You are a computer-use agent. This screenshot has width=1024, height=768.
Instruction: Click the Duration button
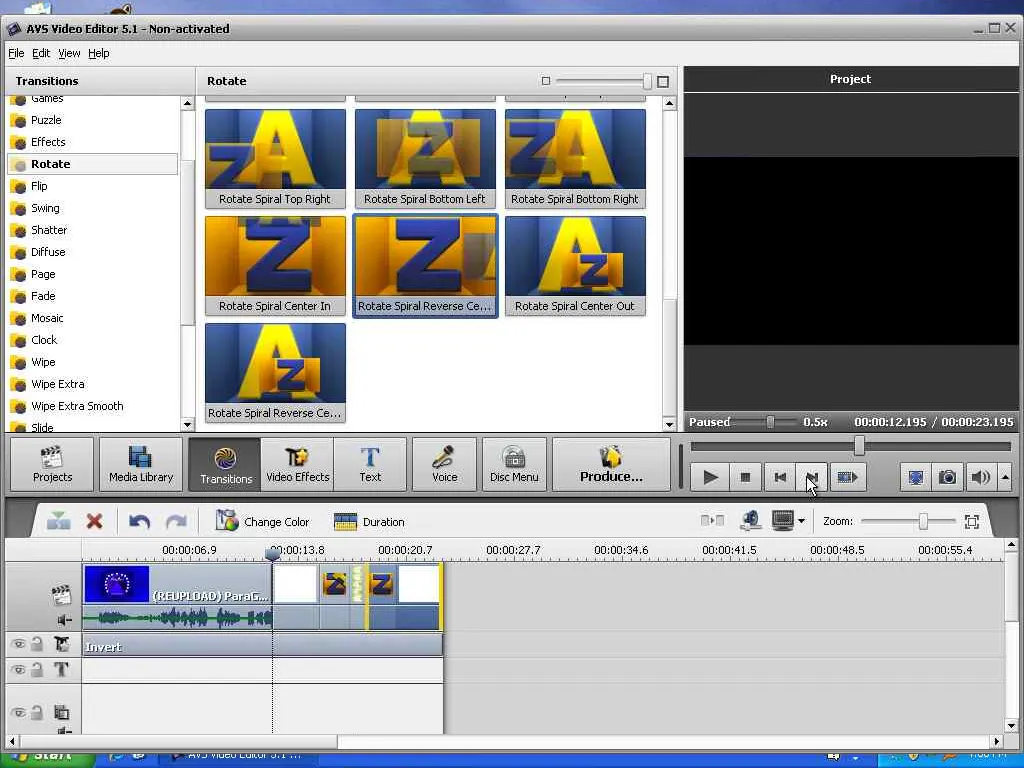[370, 521]
